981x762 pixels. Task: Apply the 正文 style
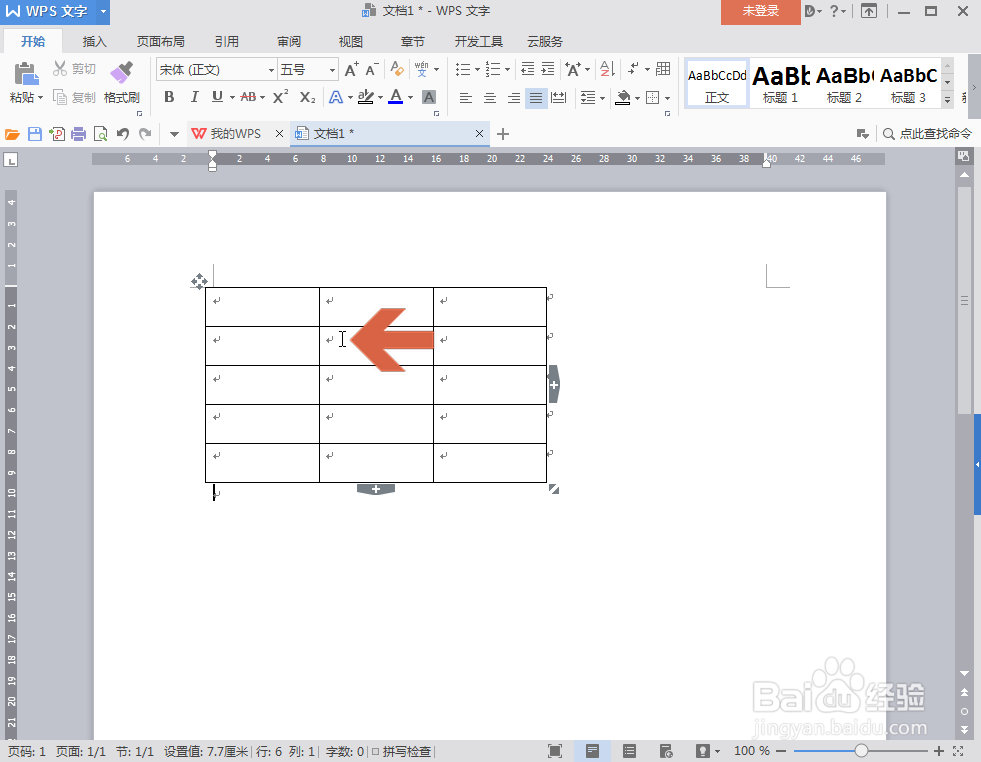pos(717,84)
